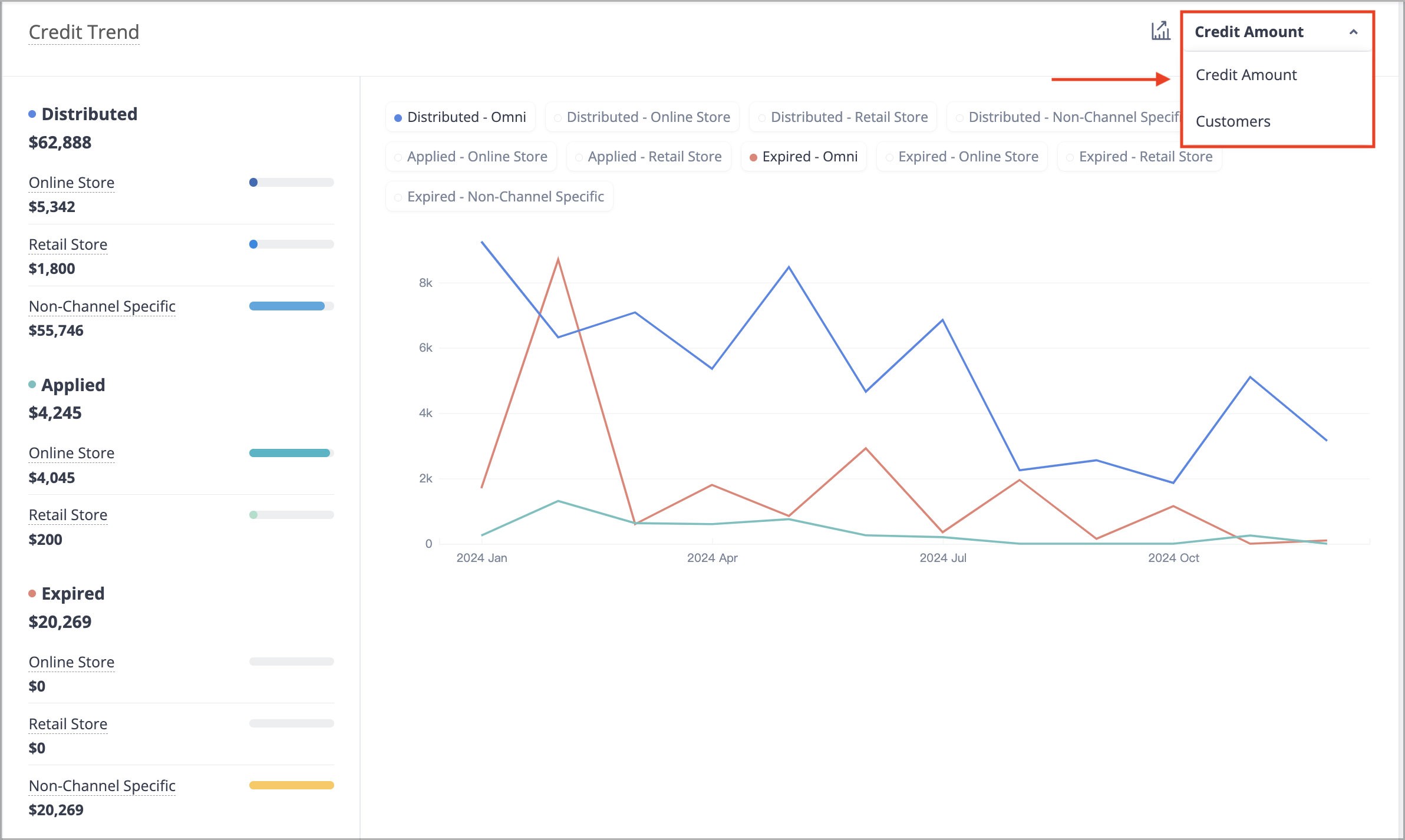This screenshot has height=840, width=1405.
Task: Toggle the Distributed - Omni legend series
Action: pyautogui.click(x=460, y=117)
